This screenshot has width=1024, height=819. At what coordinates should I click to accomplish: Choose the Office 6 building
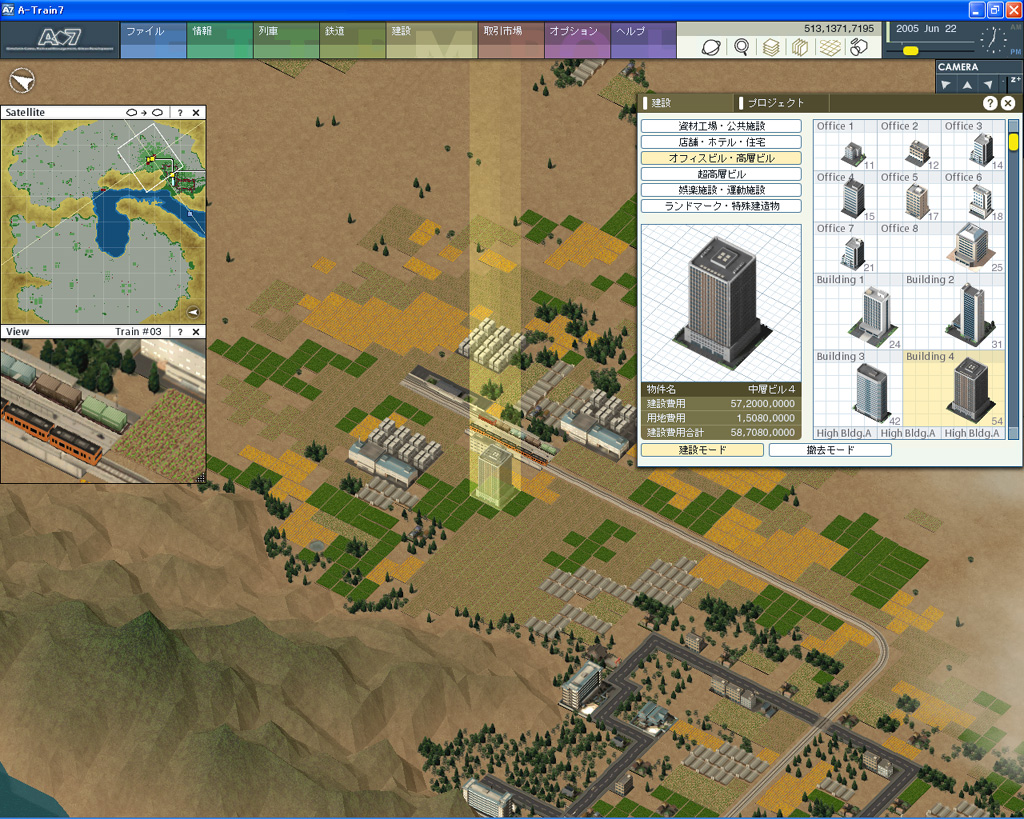[973, 197]
